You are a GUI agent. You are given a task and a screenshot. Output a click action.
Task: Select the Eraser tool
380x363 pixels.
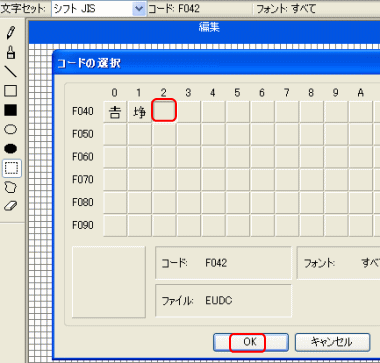click(x=11, y=206)
